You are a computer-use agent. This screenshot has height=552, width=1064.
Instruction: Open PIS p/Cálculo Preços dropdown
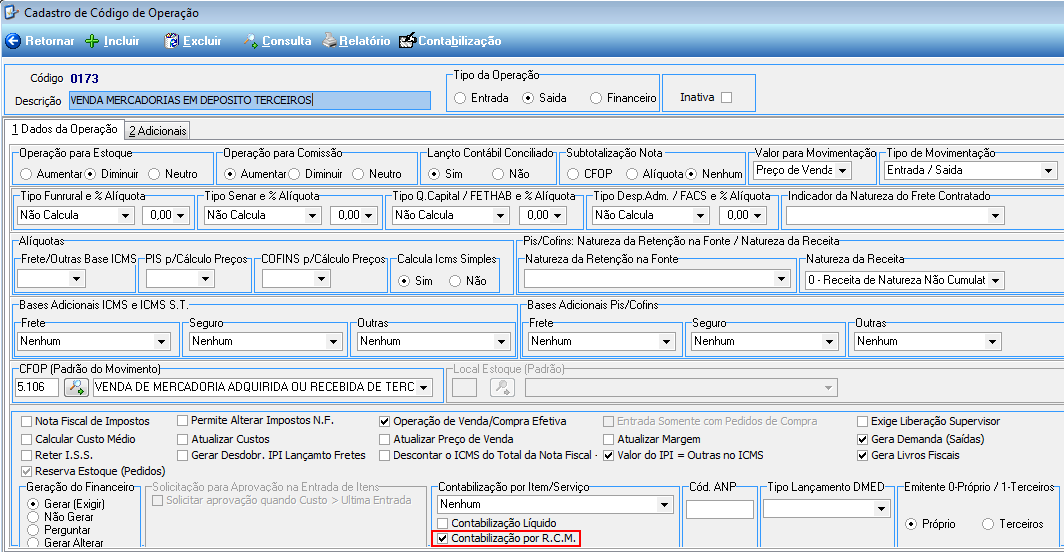(205, 278)
